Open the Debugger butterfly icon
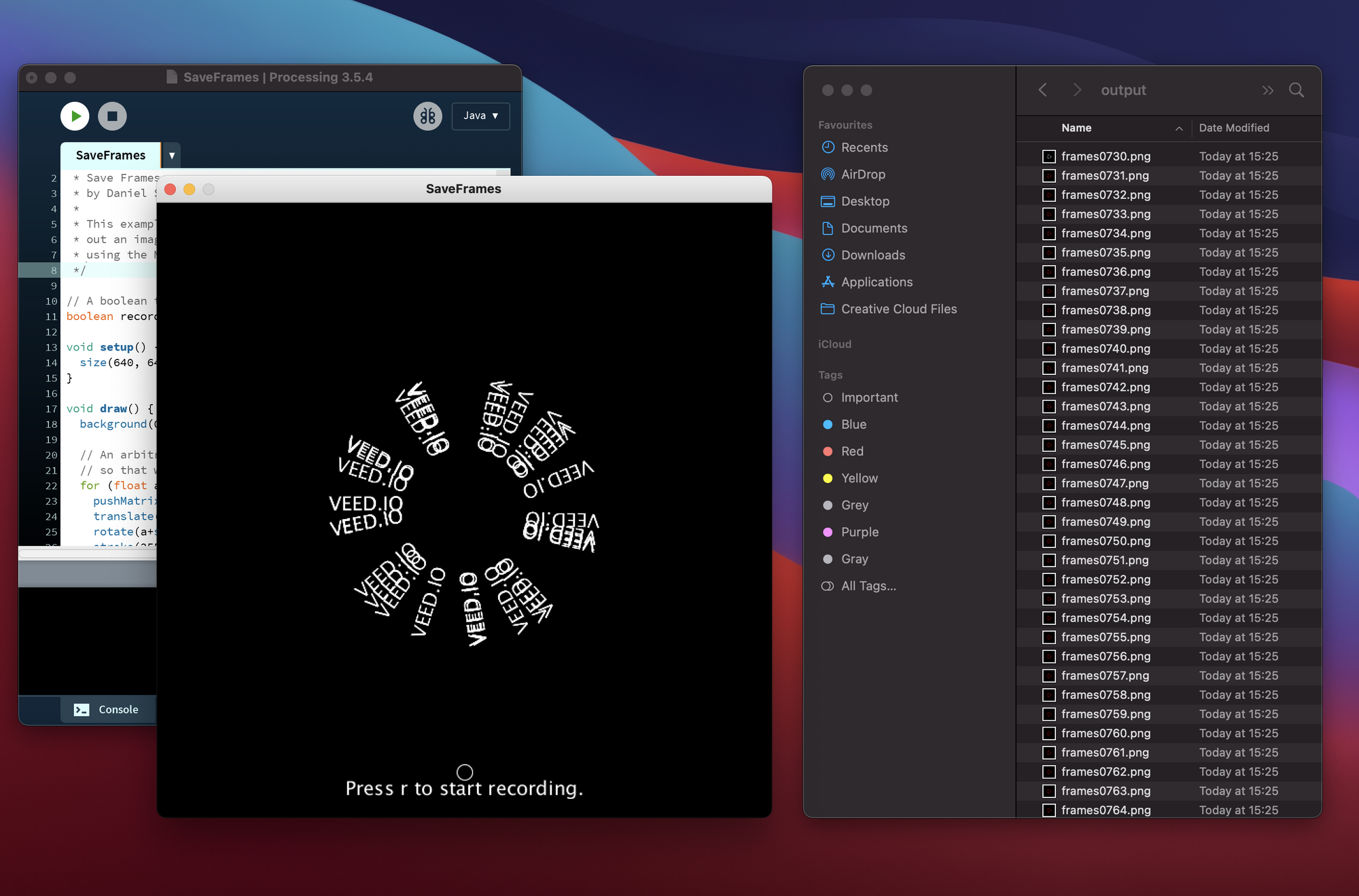Viewport: 1359px width, 896px height. (427, 116)
